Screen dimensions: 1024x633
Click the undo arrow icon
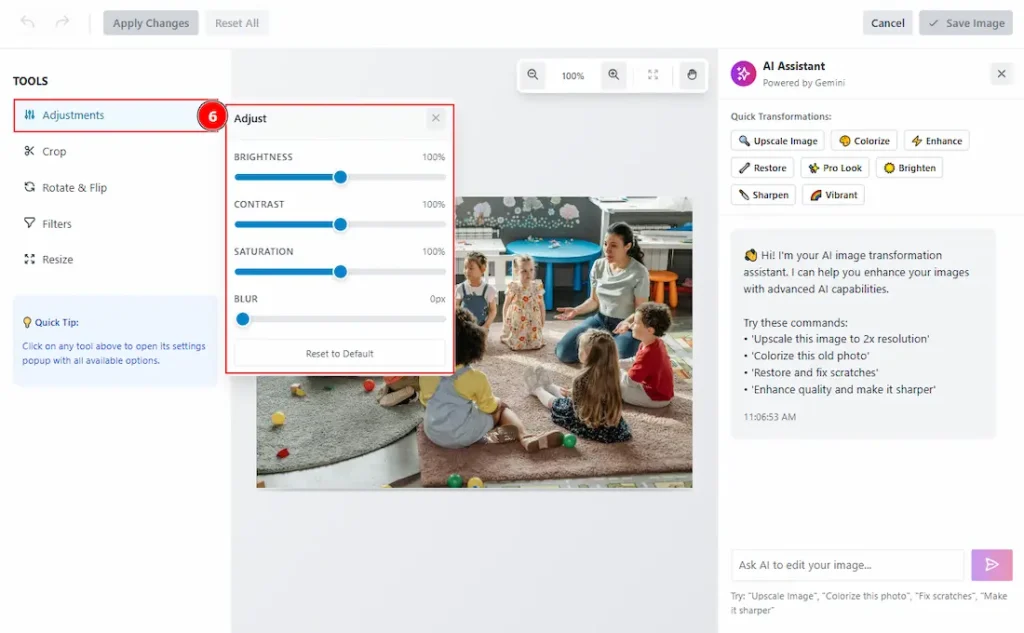click(28, 23)
